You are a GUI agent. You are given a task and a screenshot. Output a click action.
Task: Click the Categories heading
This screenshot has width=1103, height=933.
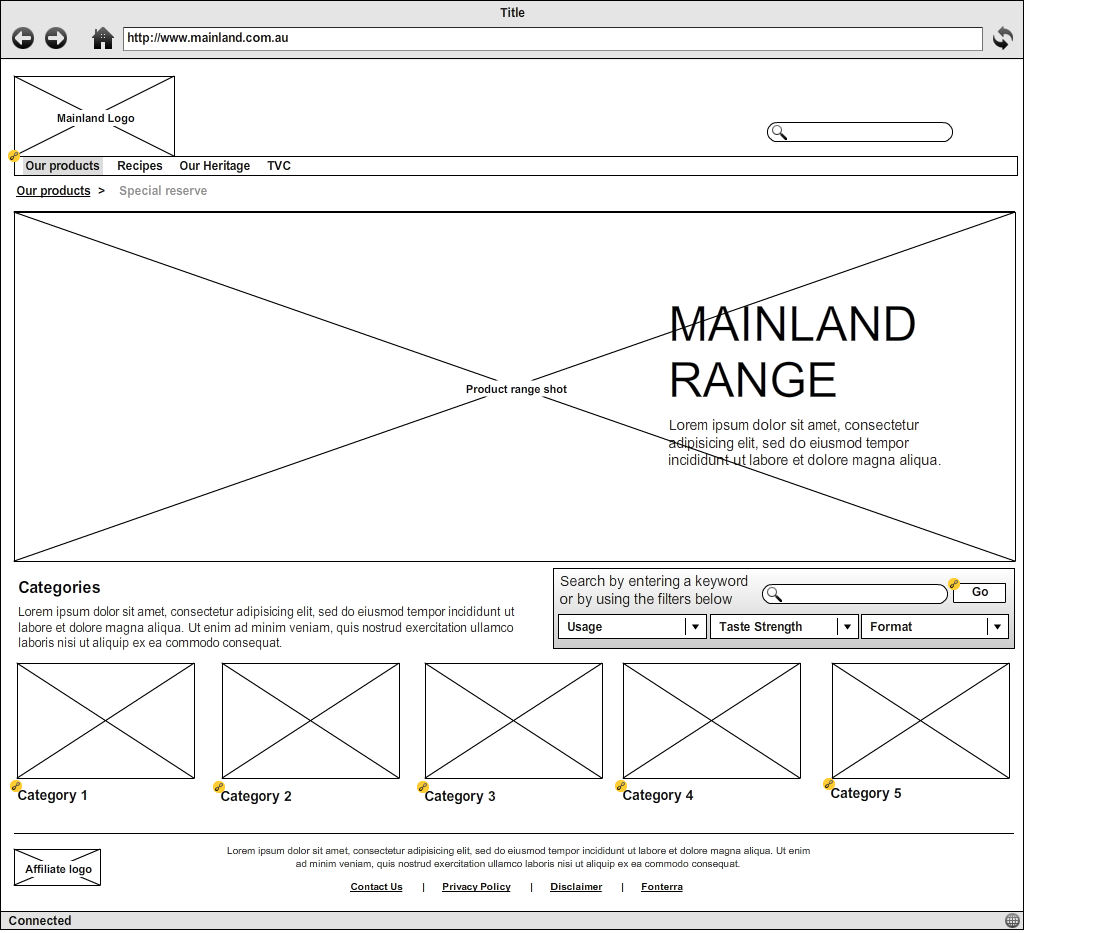pos(59,588)
